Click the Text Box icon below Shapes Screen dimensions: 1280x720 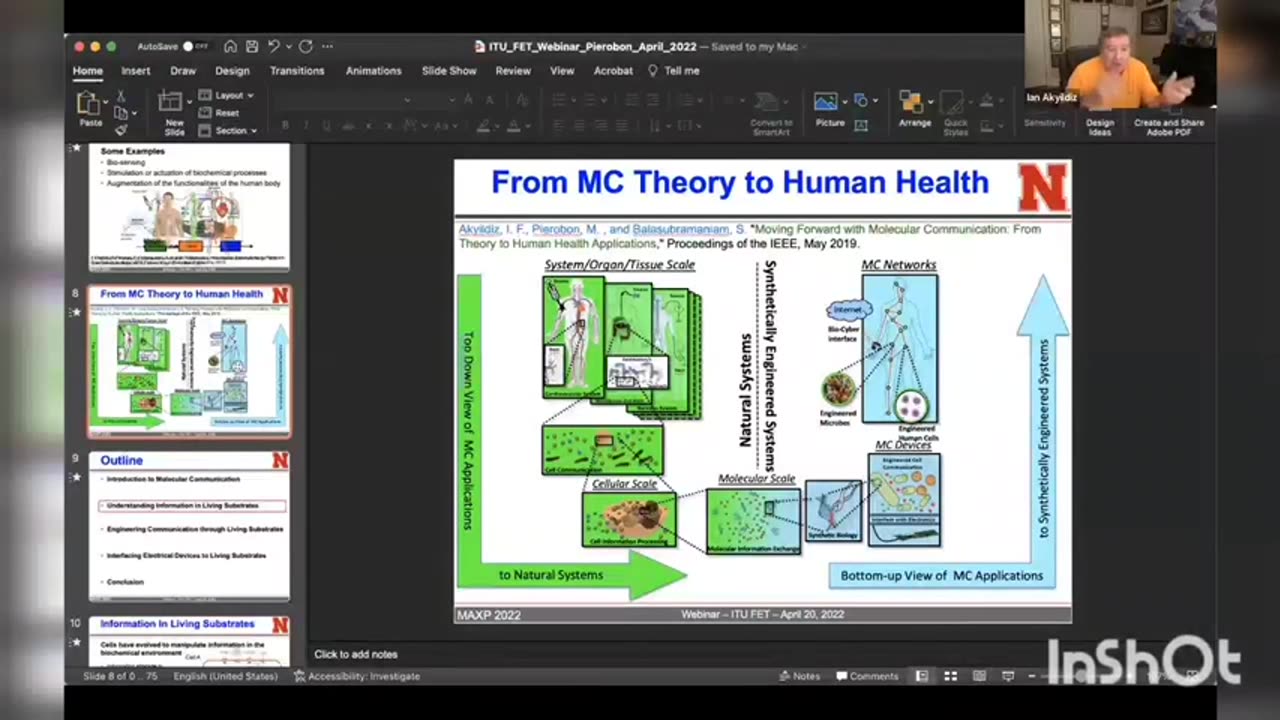[x=861, y=125]
